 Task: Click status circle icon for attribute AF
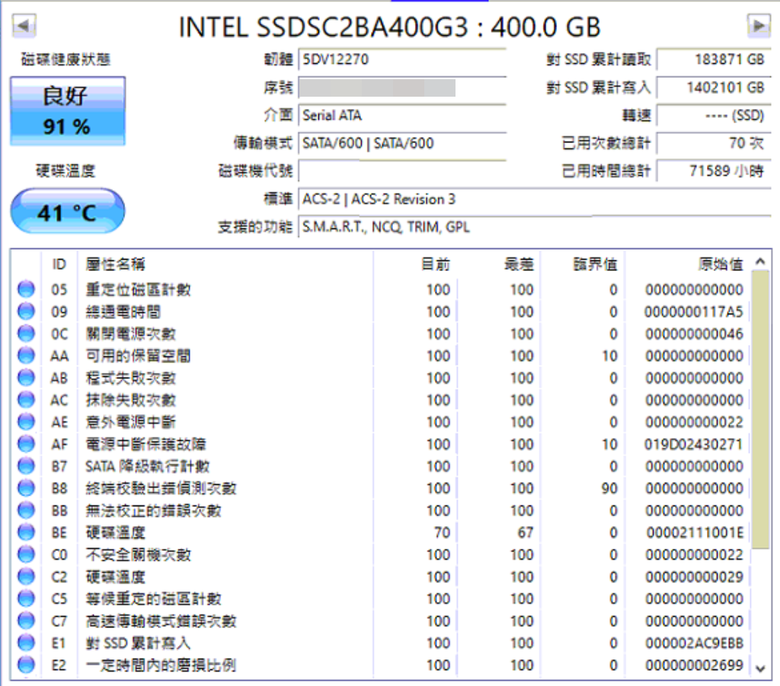(24, 444)
